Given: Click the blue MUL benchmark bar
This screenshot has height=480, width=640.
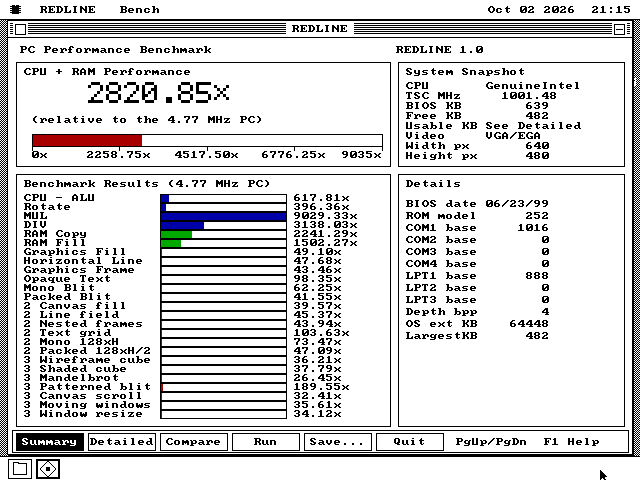Looking at the screenshot, I should click(x=223, y=216).
